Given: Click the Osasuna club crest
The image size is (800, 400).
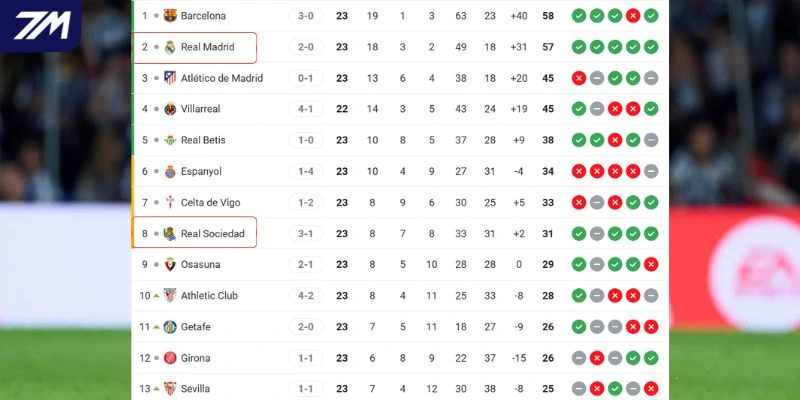Looking at the screenshot, I should tap(170, 265).
